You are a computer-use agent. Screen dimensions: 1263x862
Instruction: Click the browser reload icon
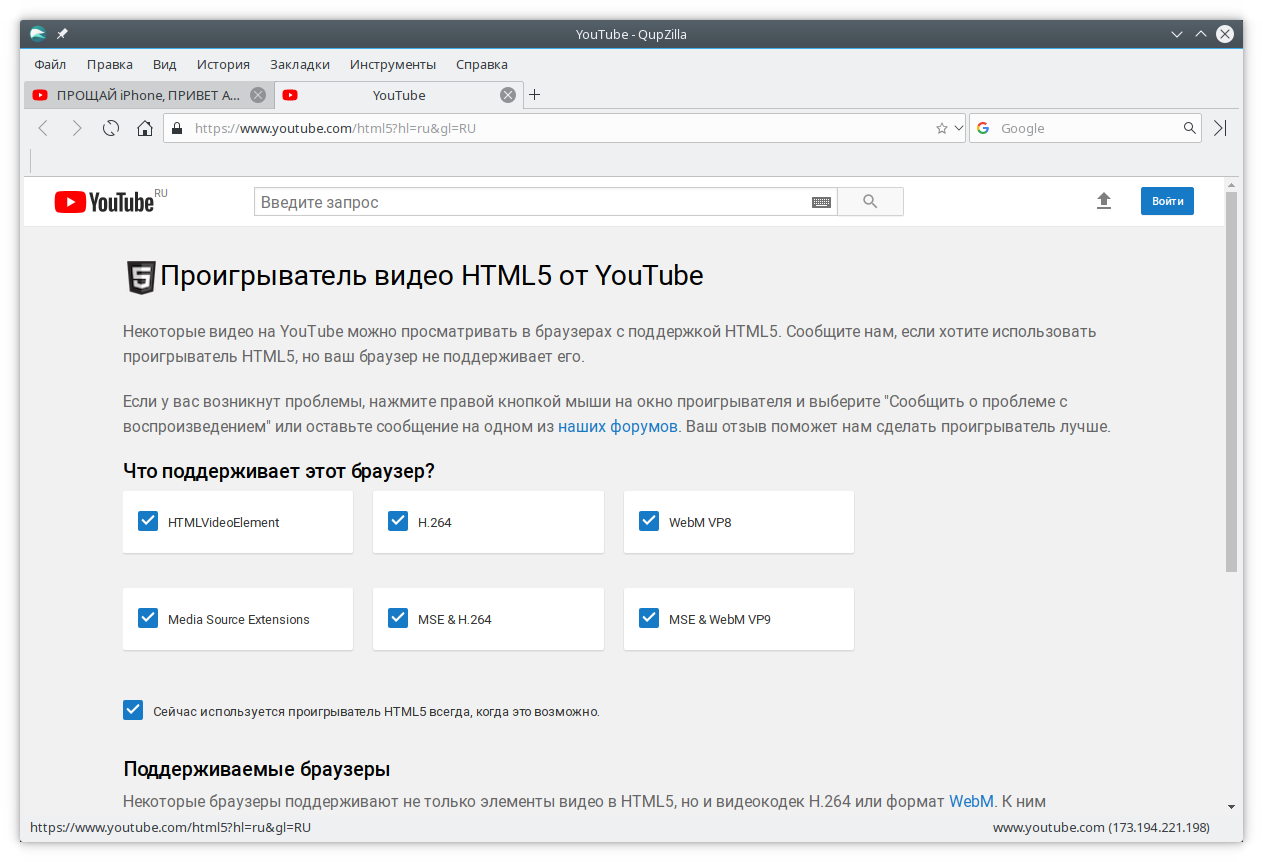tap(111, 128)
